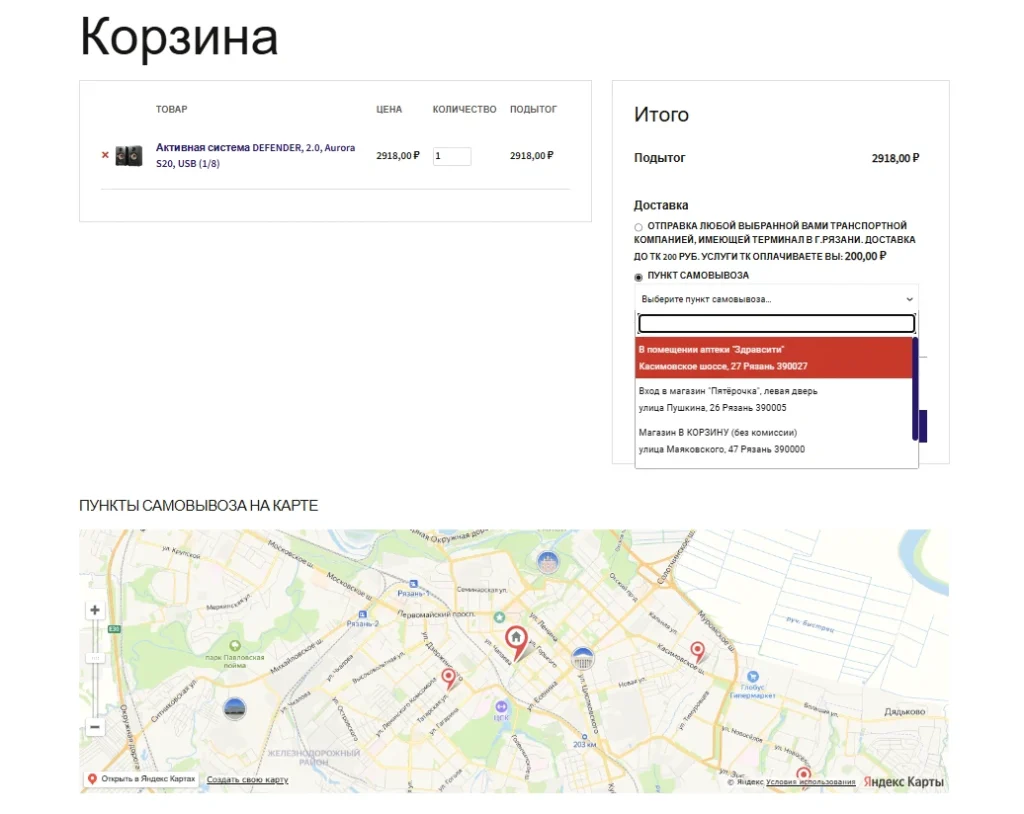The width and height of the screenshot is (1024, 814).
Task: Open the map in Яндекс Картах
Action: pyautogui.click(x=142, y=779)
